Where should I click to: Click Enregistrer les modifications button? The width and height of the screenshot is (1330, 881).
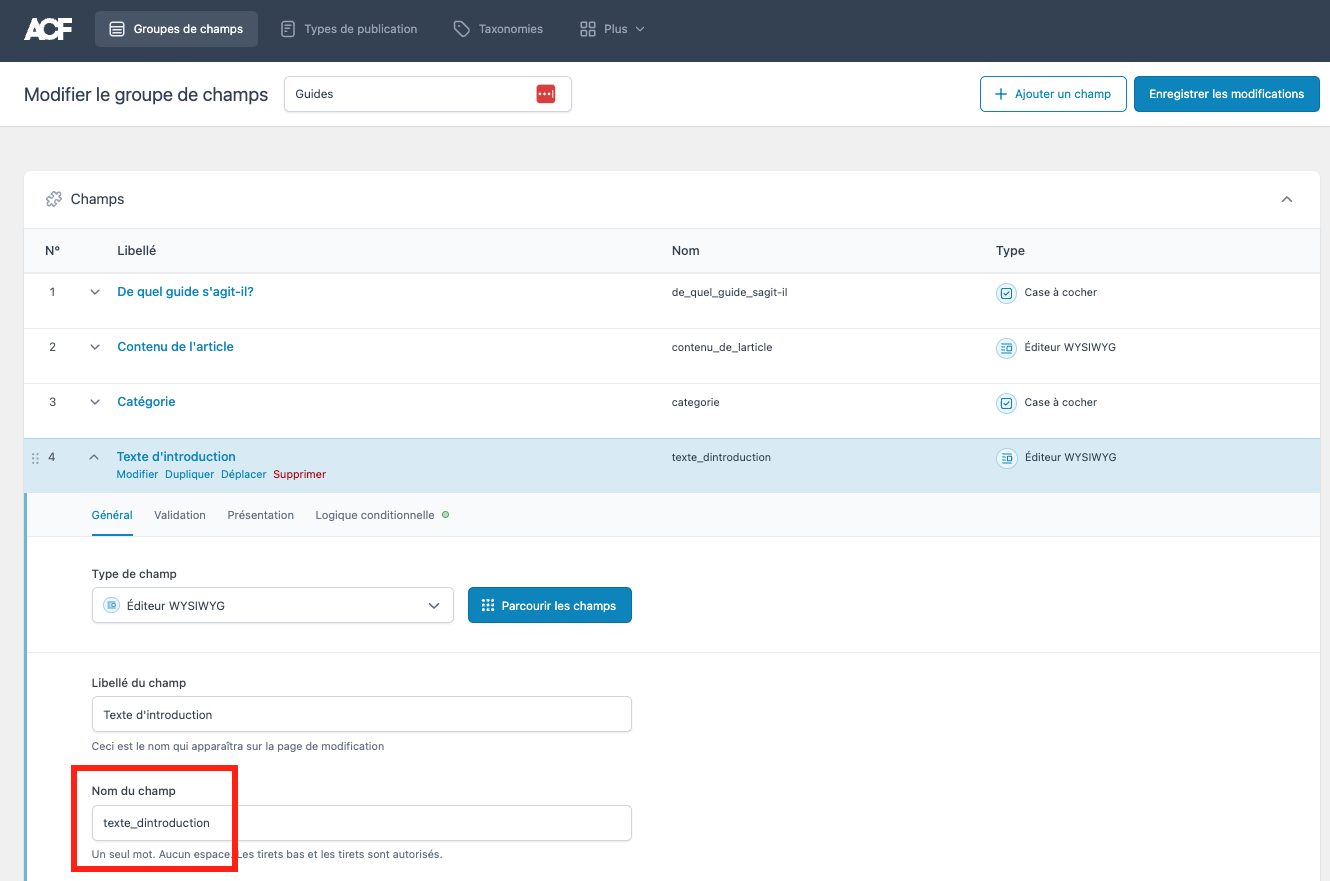coord(1226,94)
